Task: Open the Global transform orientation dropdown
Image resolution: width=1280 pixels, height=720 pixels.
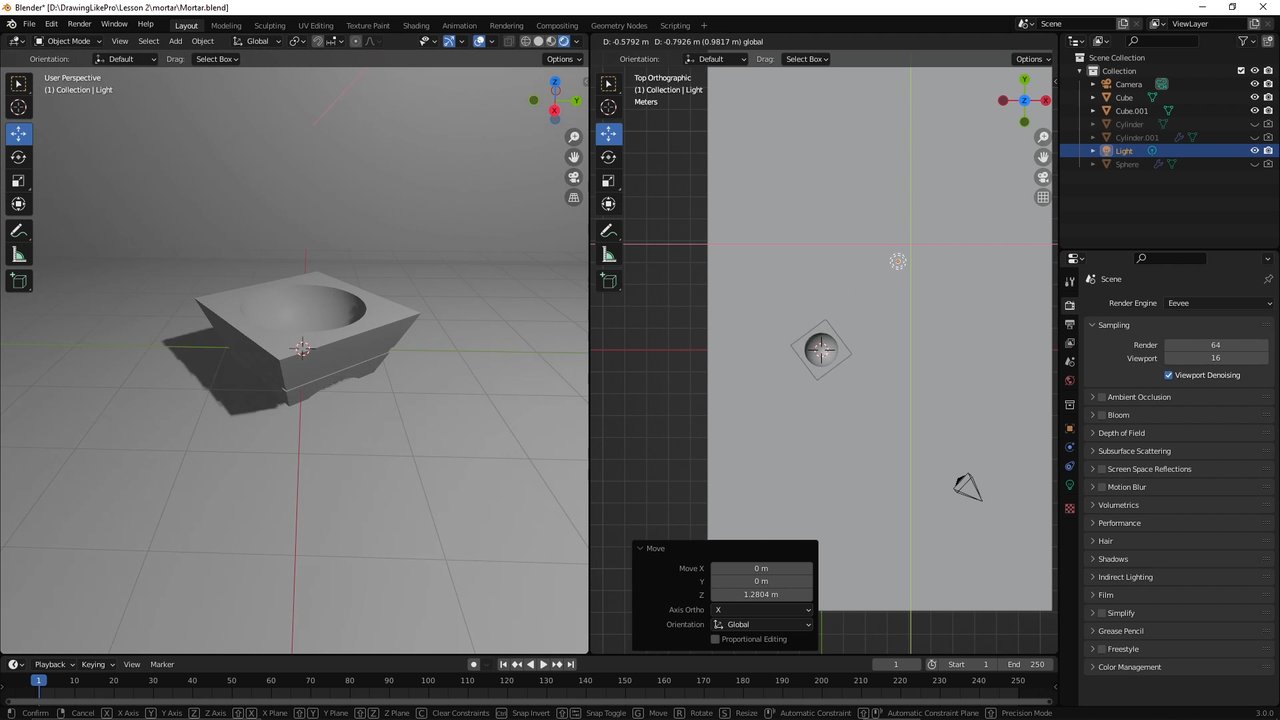Action: [257, 41]
